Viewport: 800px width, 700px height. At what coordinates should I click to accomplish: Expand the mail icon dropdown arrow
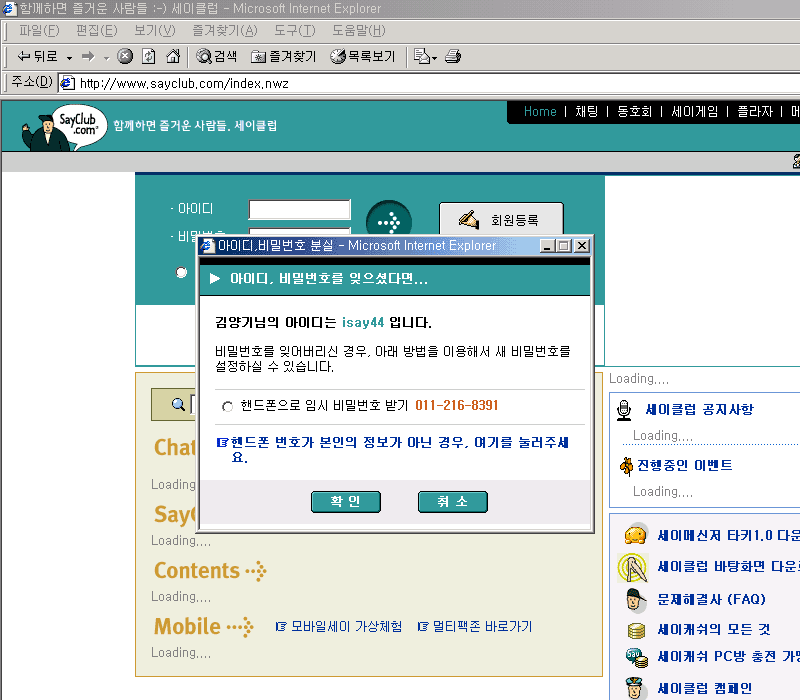point(435,58)
